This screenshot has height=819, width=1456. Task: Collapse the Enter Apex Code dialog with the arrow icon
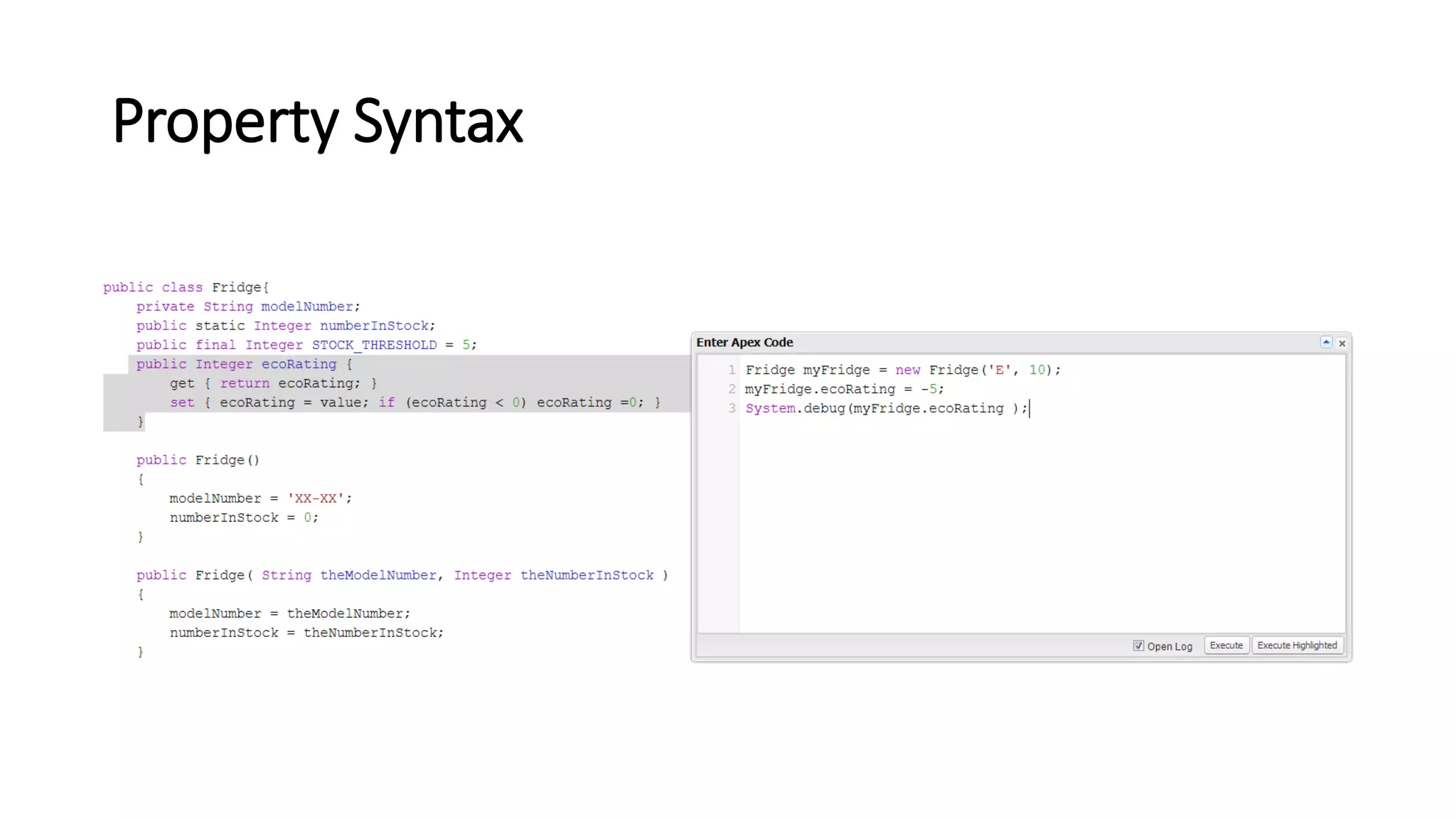[1326, 343]
